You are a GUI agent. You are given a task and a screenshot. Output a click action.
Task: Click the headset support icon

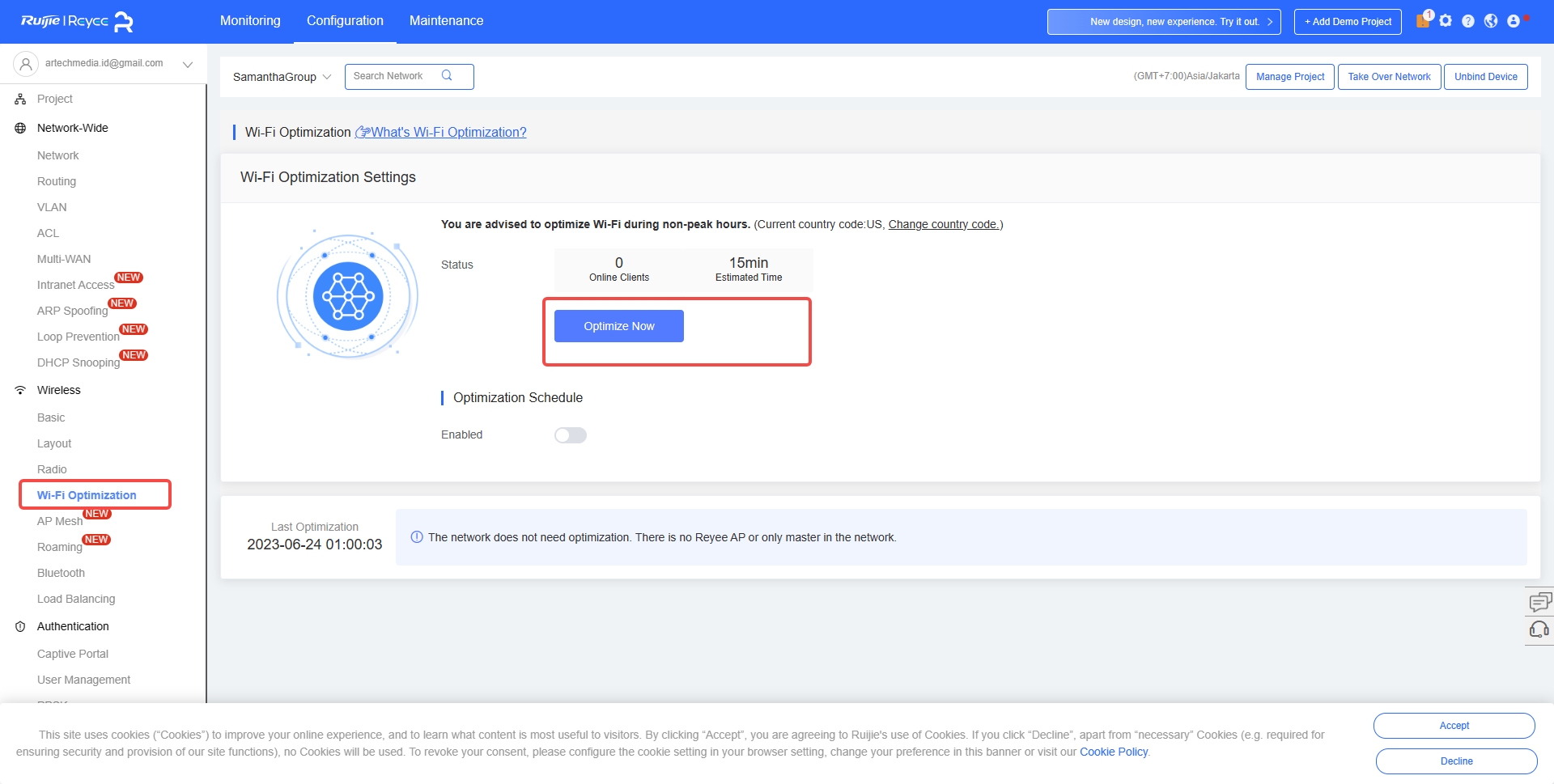1539,629
